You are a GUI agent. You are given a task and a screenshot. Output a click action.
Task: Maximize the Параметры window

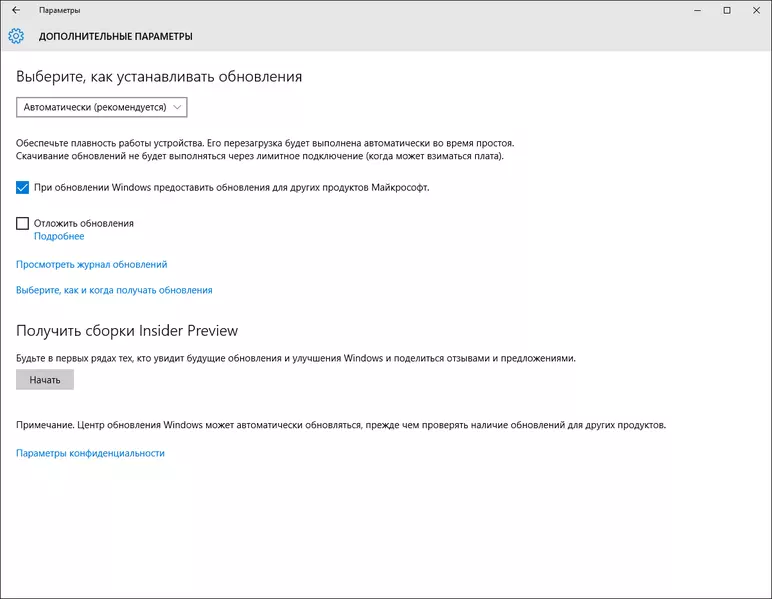727,10
